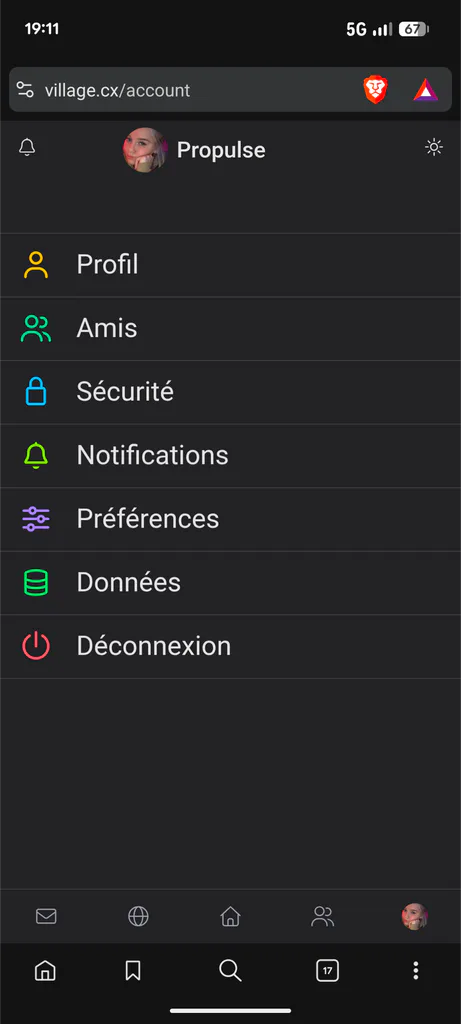Tap account avatar in bottom navigation
This screenshot has height=1024, width=461.
point(415,916)
